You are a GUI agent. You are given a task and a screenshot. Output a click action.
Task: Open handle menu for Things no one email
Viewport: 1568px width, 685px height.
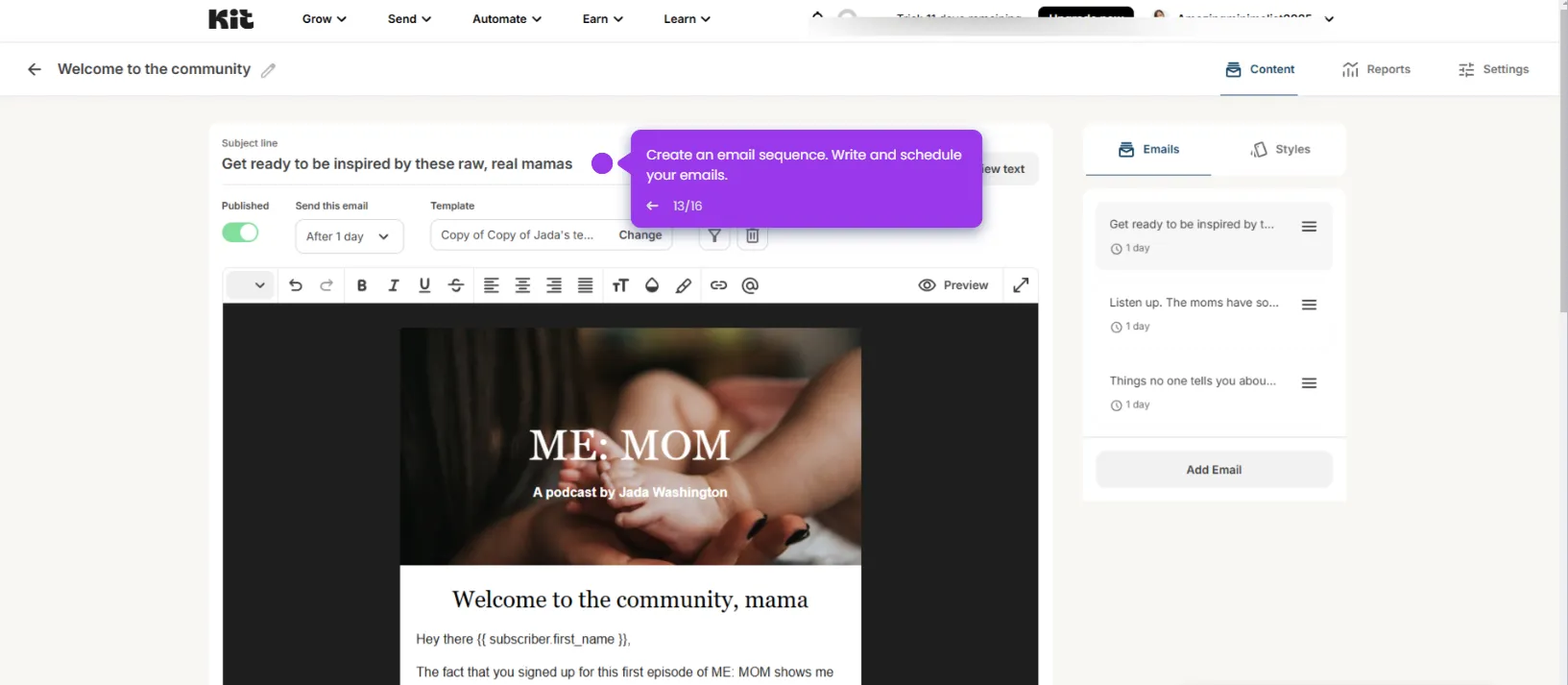pyautogui.click(x=1309, y=383)
